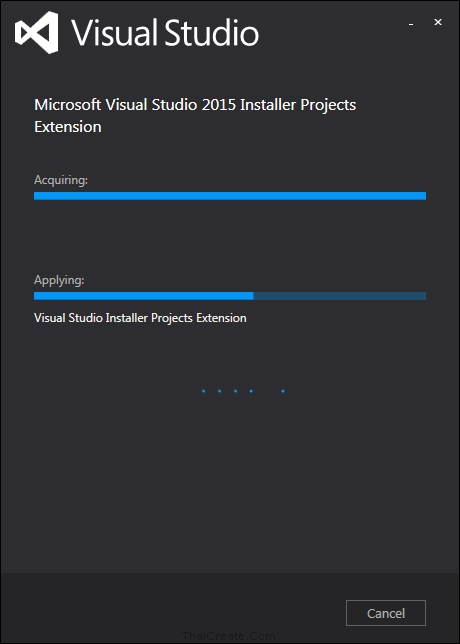Close the Visual Studio installer window

click(x=438, y=23)
